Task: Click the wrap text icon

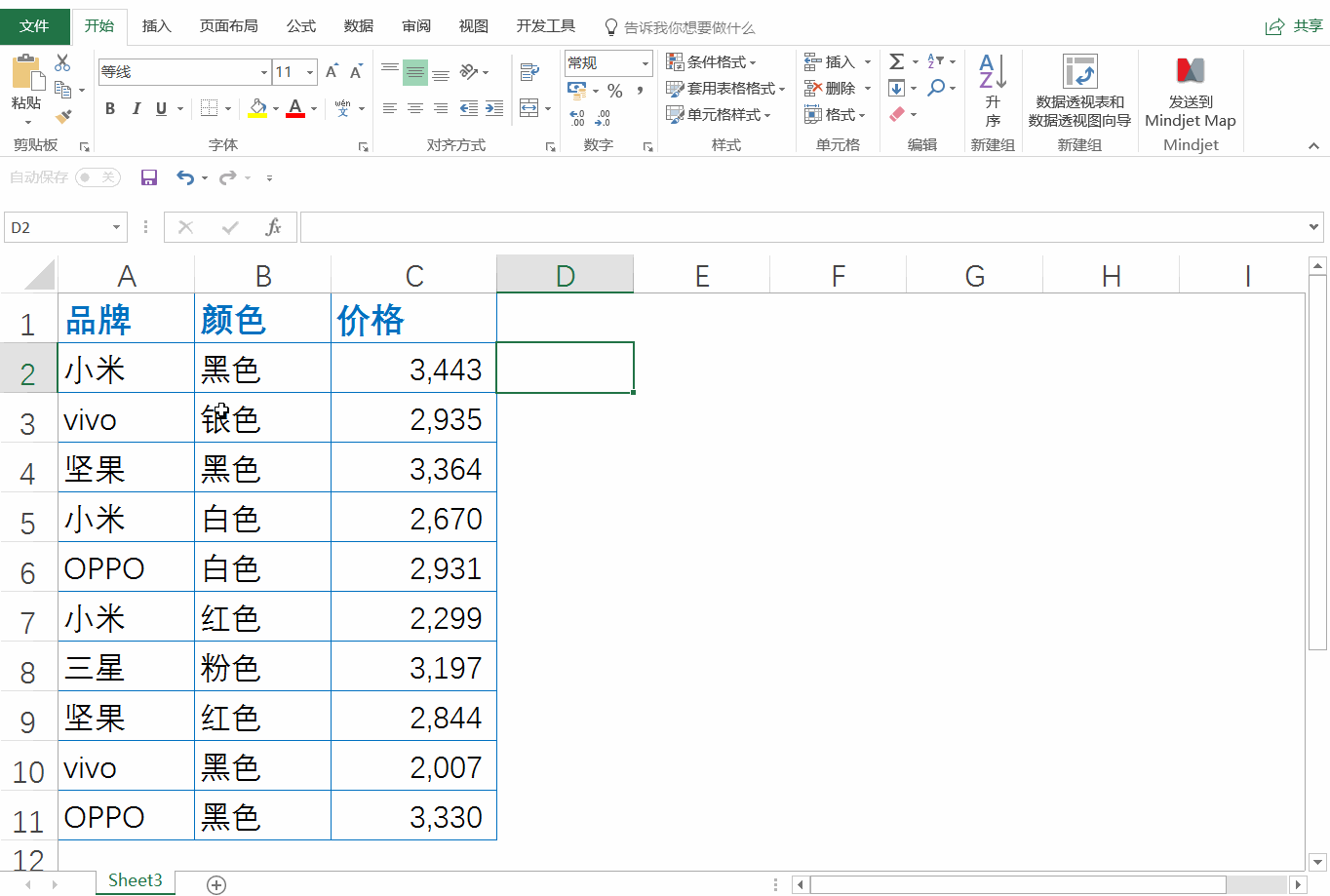Action: pos(529,72)
